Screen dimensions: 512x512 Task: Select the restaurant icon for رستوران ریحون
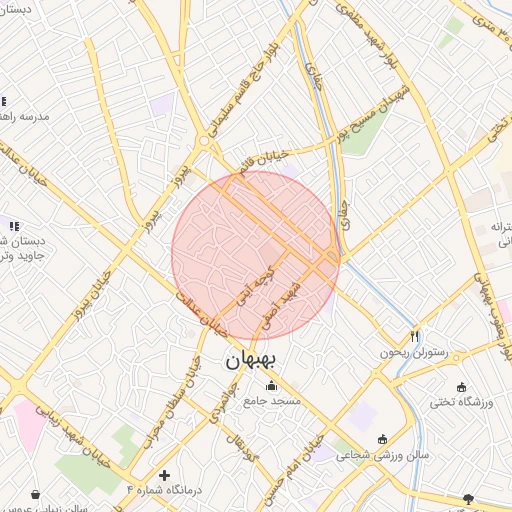pos(414,336)
